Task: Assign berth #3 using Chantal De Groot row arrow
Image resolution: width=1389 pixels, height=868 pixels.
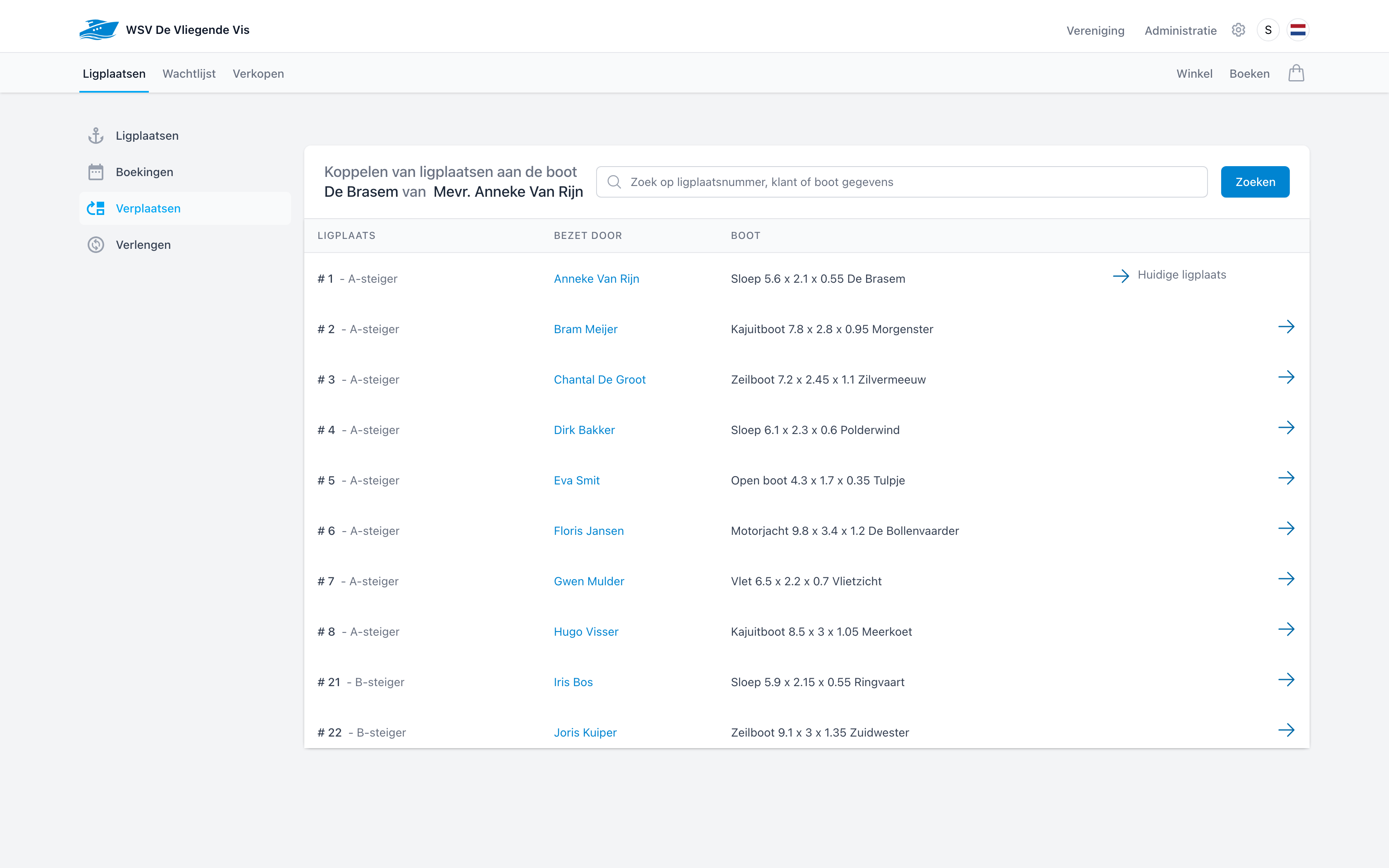Action: pyautogui.click(x=1286, y=377)
